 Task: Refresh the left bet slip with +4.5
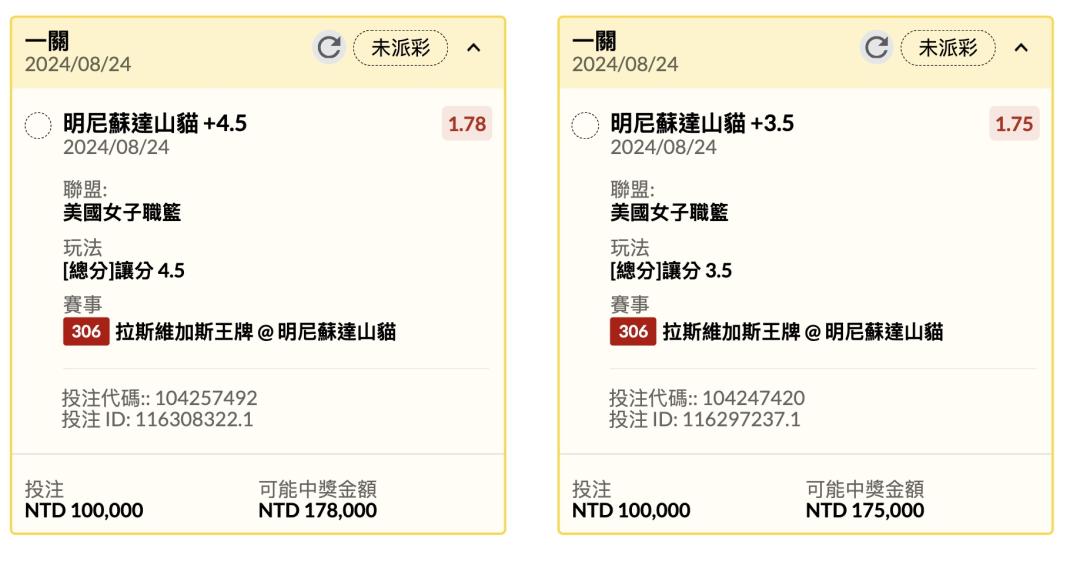(x=329, y=48)
